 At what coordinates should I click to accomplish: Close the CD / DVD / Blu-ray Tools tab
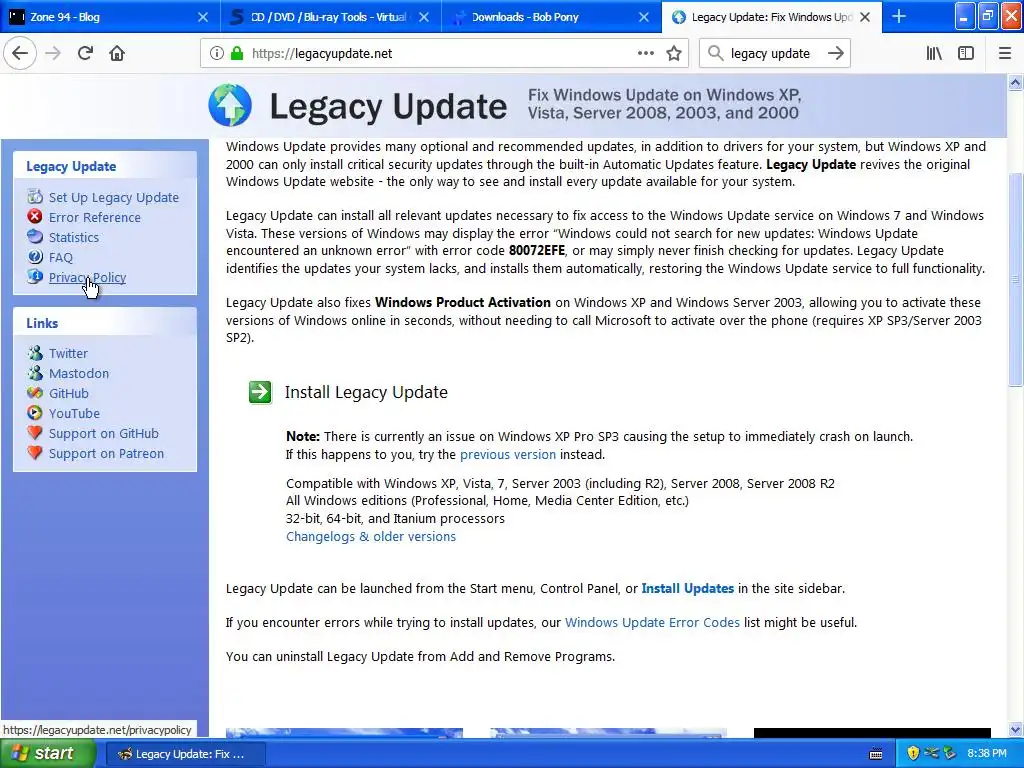pyautogui.click(x=424, y=17)
